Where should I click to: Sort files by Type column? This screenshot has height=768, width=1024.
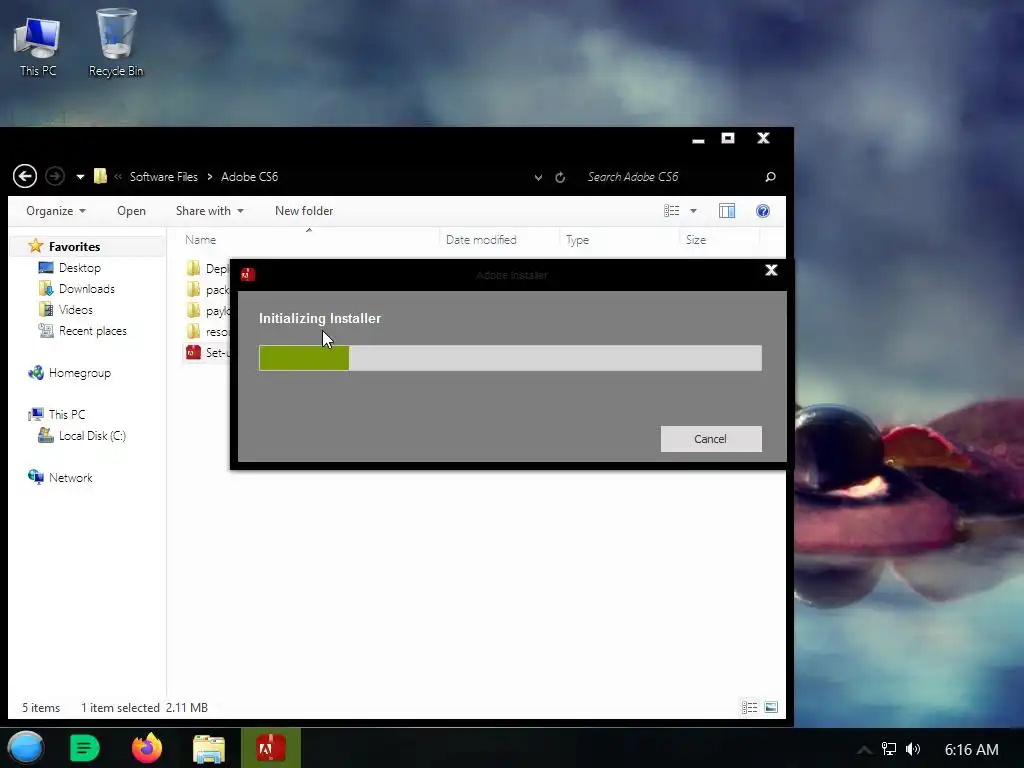(577, 240)
